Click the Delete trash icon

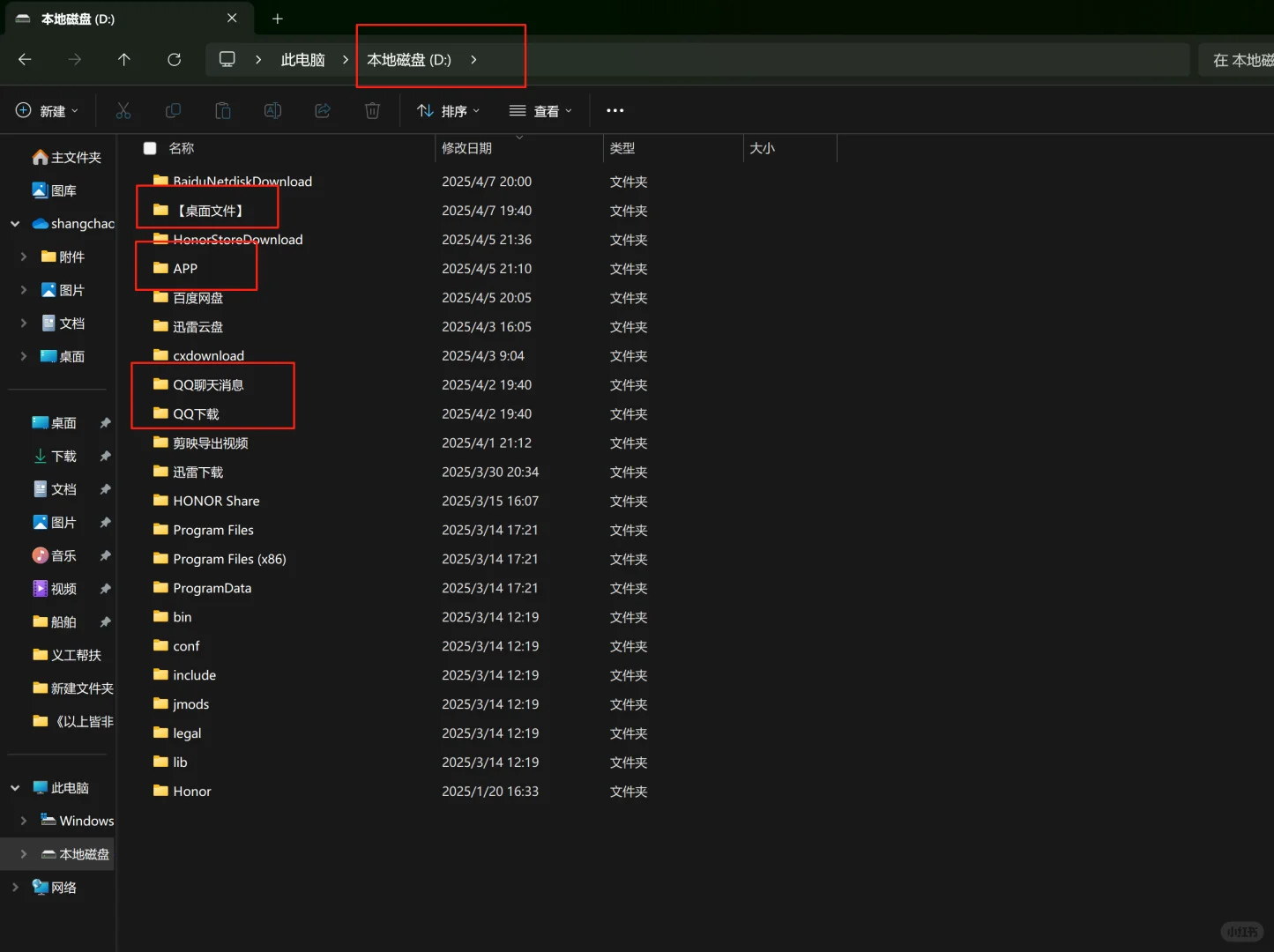point(373,111)
